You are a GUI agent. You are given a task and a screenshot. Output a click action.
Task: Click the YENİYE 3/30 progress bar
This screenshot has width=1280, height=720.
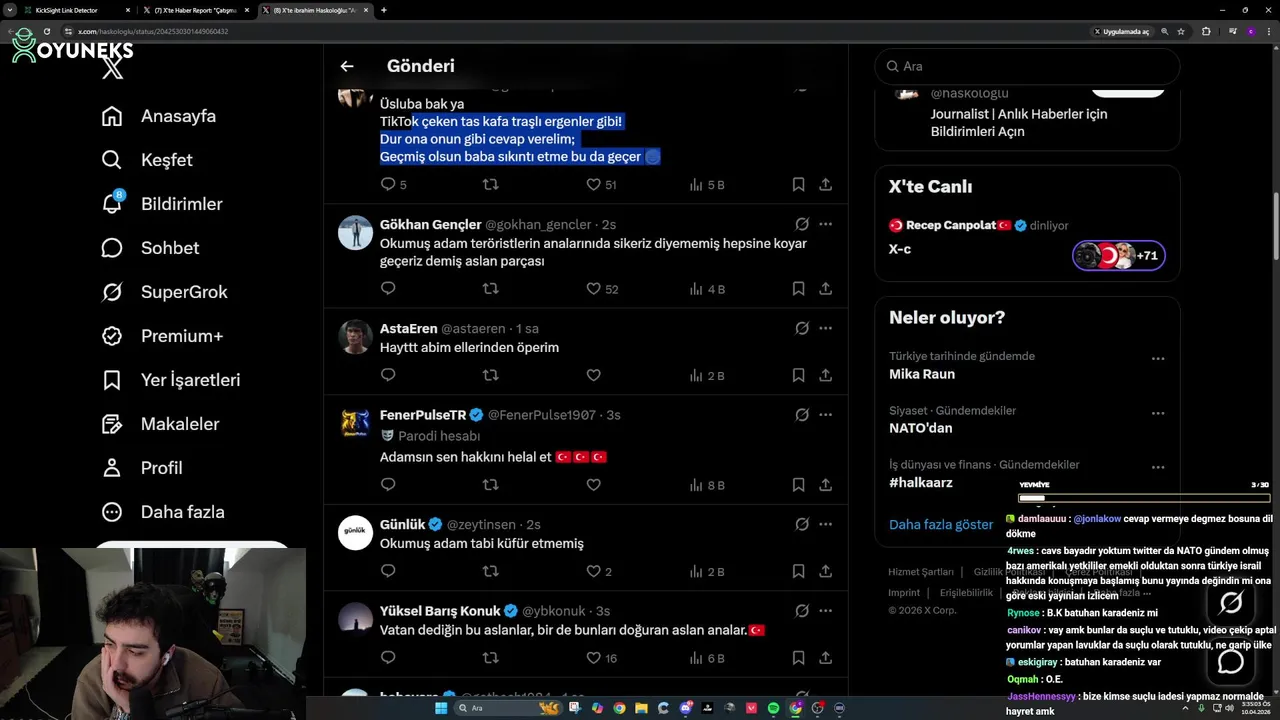click(1143, 497)
